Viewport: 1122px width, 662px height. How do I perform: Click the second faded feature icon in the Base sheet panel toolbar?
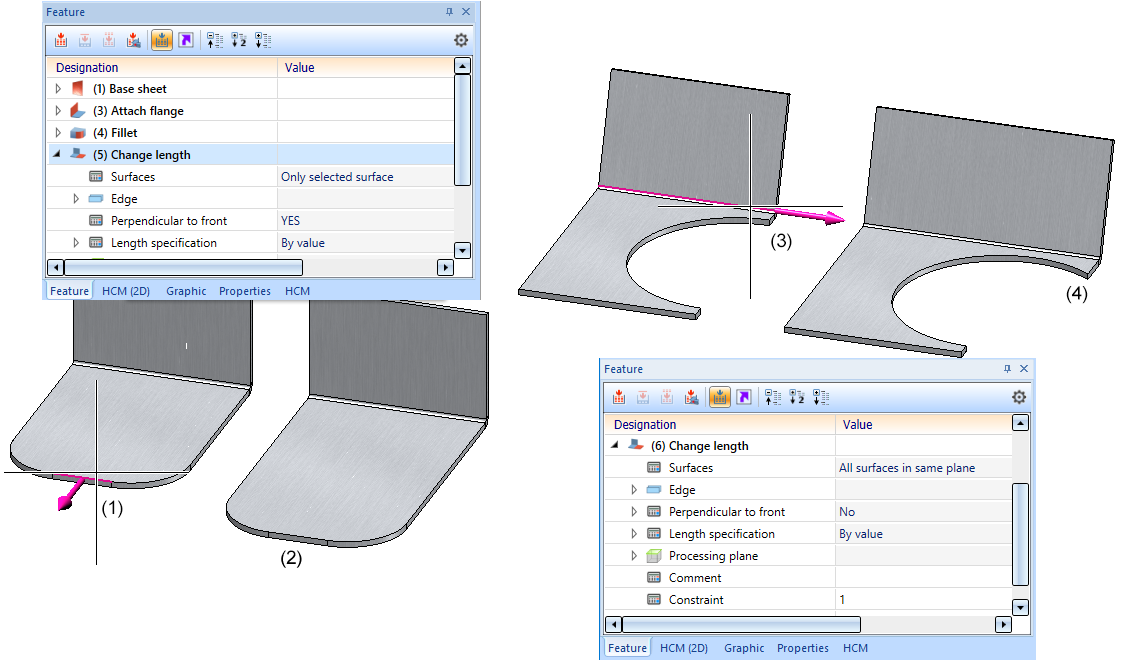[84, 40]
